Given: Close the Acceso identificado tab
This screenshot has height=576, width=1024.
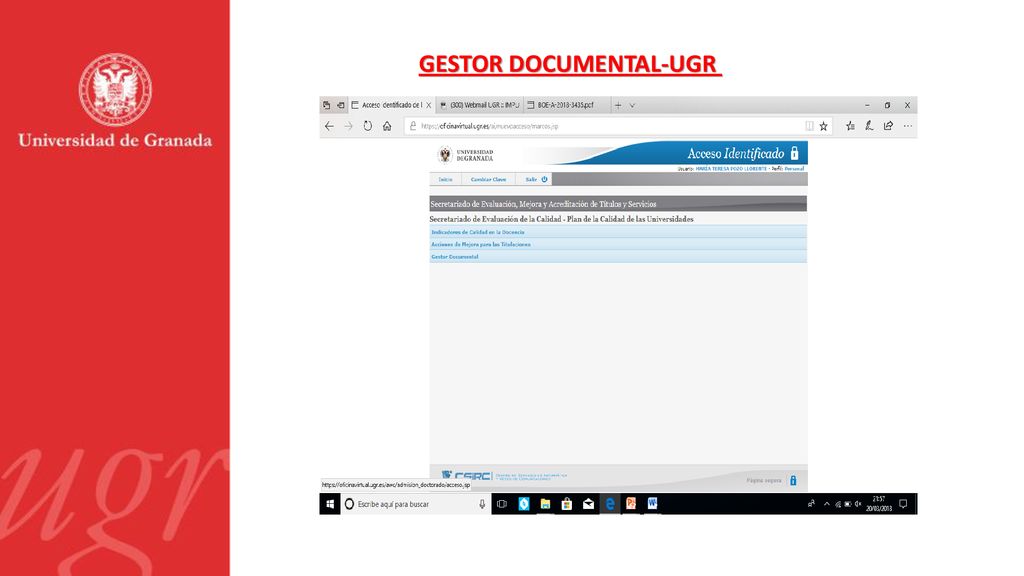Looking at the screenshot, I should click(428, 105).
